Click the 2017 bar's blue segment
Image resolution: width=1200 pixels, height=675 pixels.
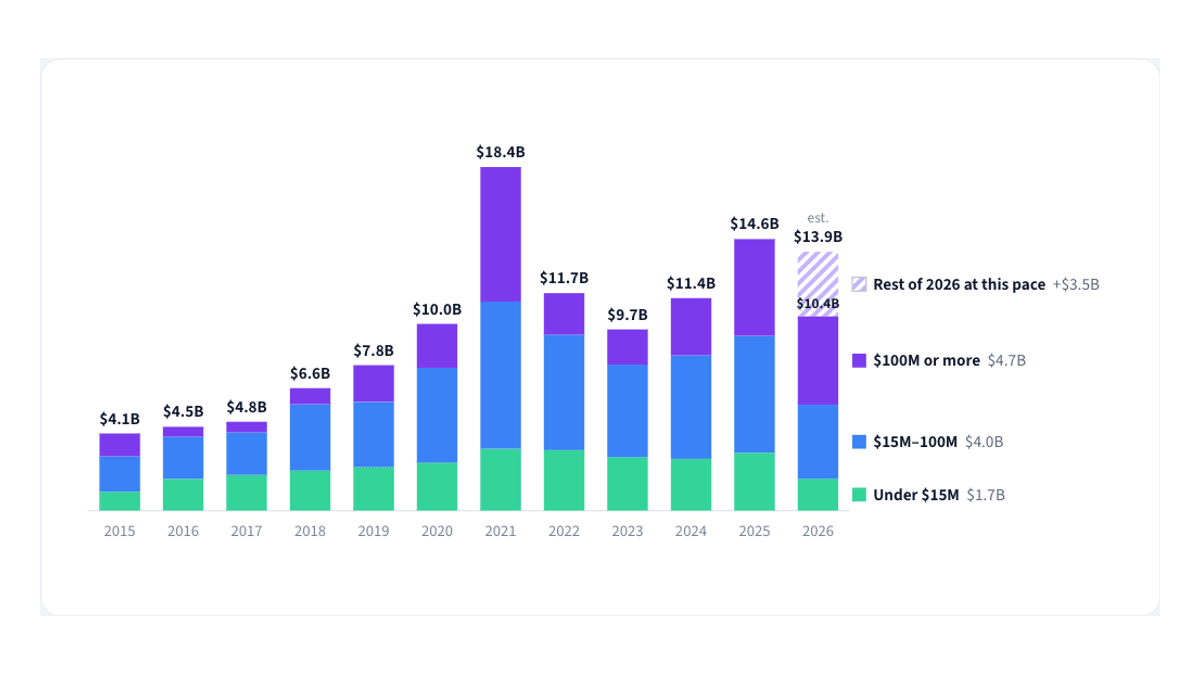pyautogui.click(x=246, y=453)
